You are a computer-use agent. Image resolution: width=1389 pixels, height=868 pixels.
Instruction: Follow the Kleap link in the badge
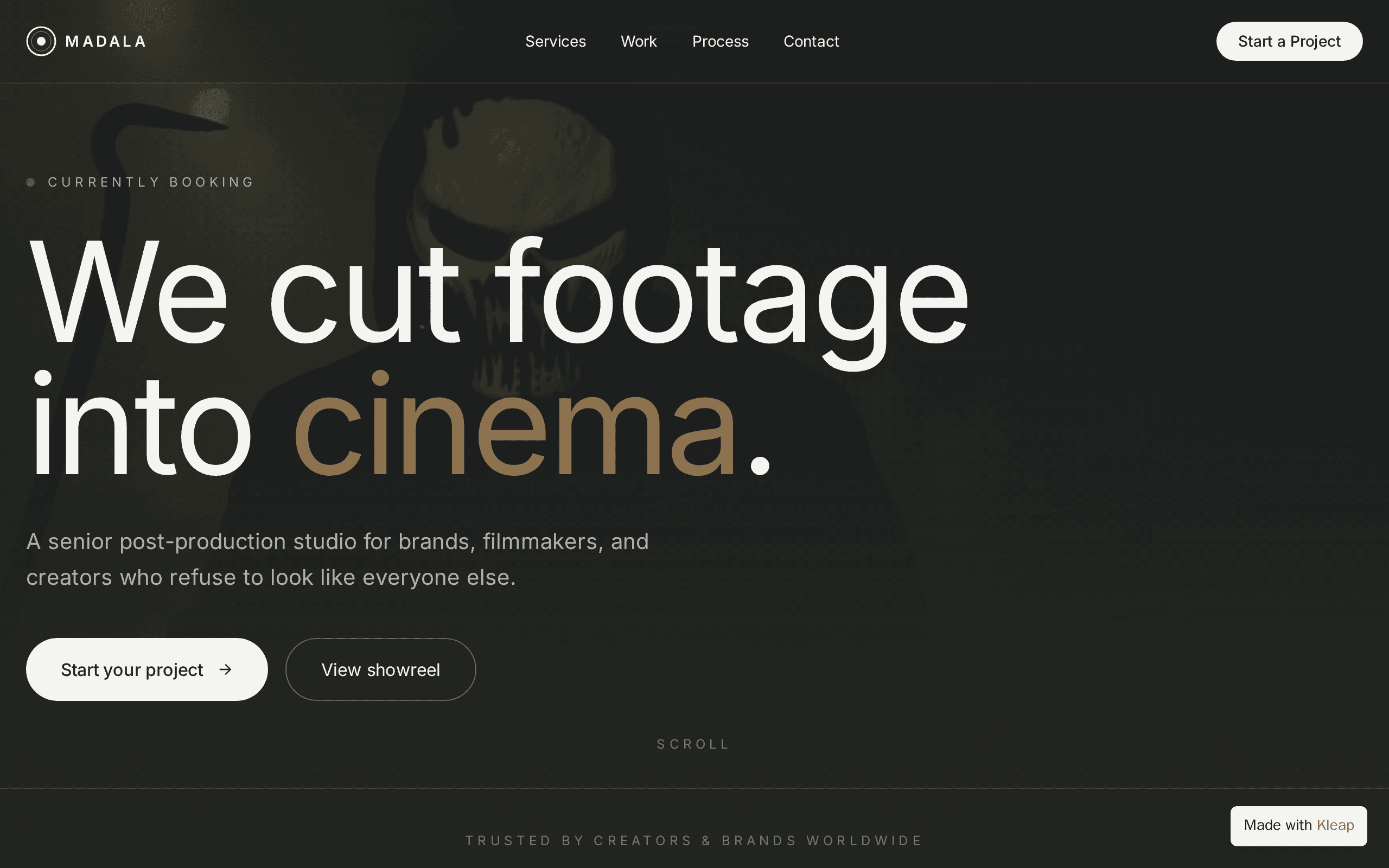click(1335, 826)
